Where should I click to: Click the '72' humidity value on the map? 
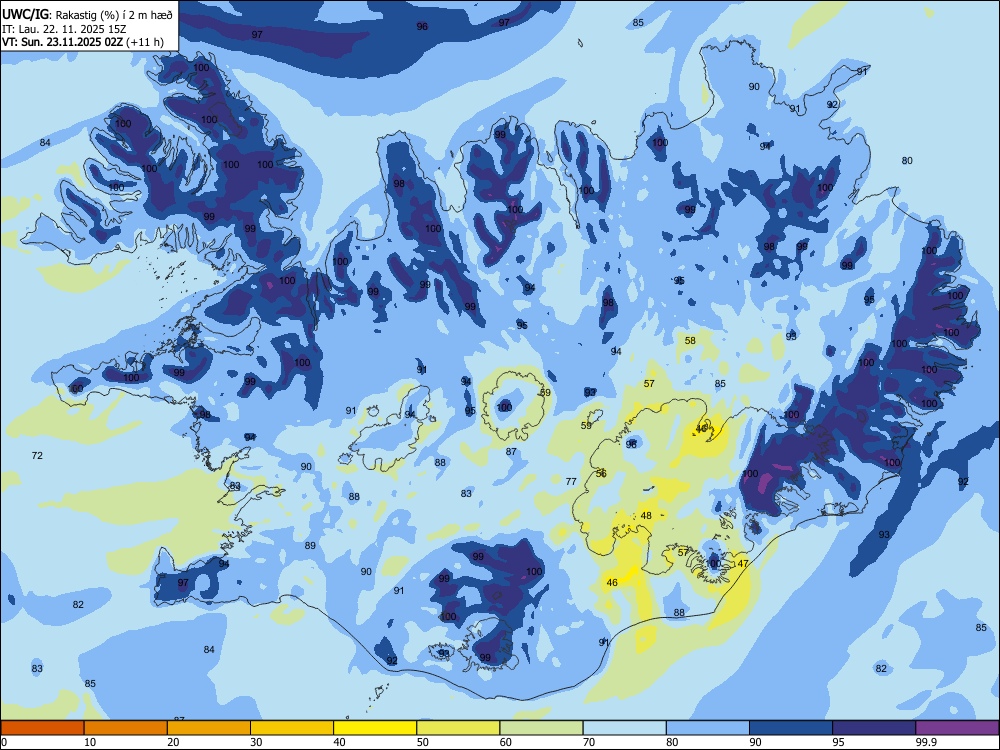click(37, 455)
